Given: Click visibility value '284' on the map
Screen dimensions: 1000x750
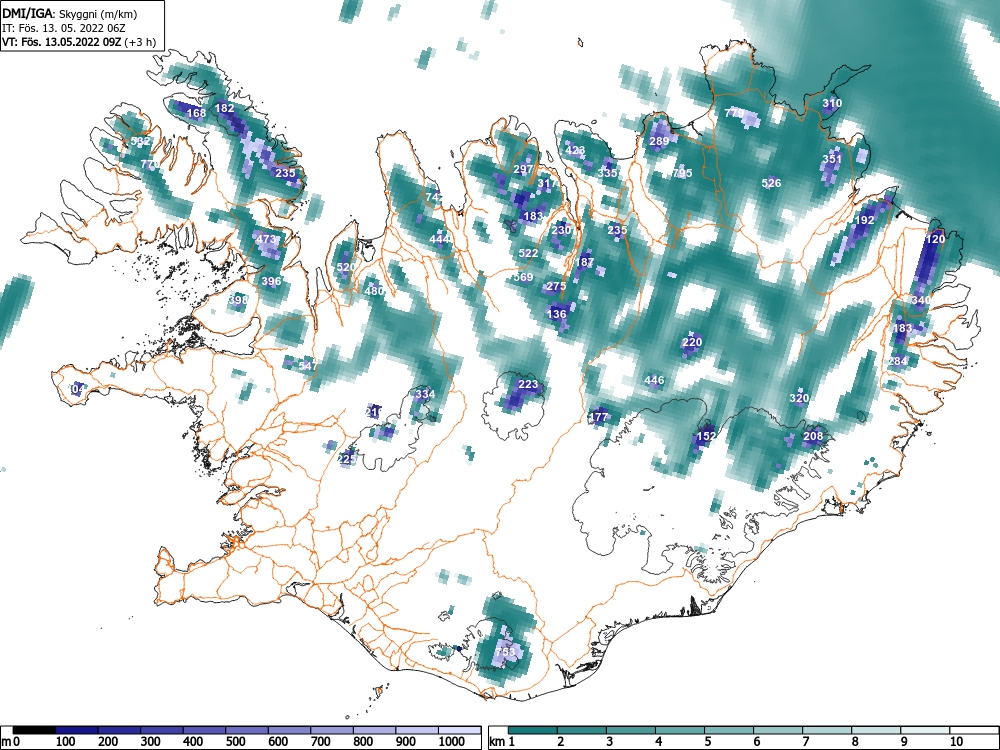Looking at the screenshot, I should point(897,361).
